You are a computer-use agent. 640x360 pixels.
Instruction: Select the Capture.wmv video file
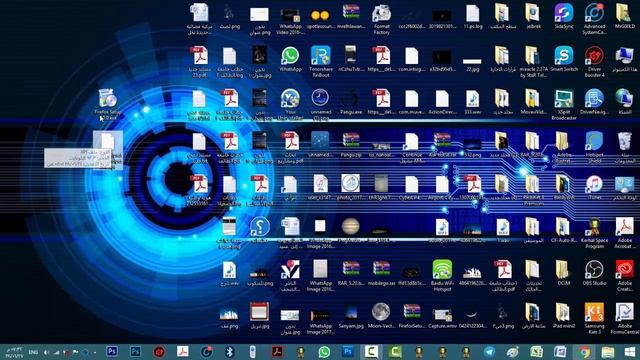442,316
